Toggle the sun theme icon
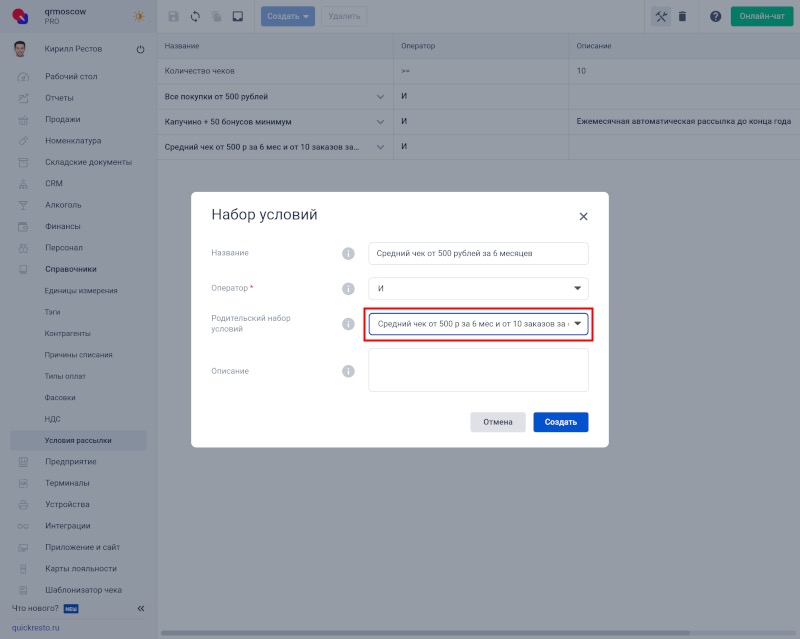Screen dimensions: 800x639 [139, 16]
